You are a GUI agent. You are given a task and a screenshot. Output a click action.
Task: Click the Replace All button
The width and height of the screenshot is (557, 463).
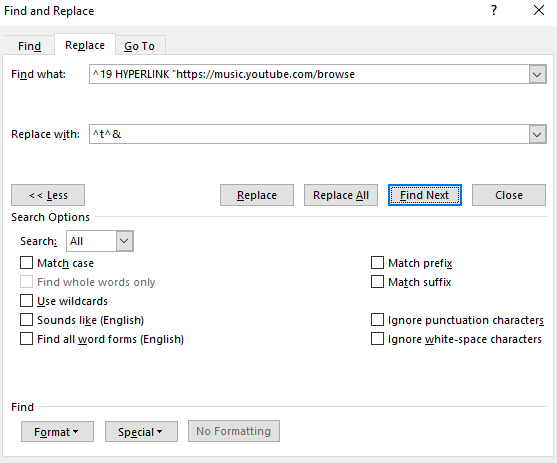click(x=341, y=195)
